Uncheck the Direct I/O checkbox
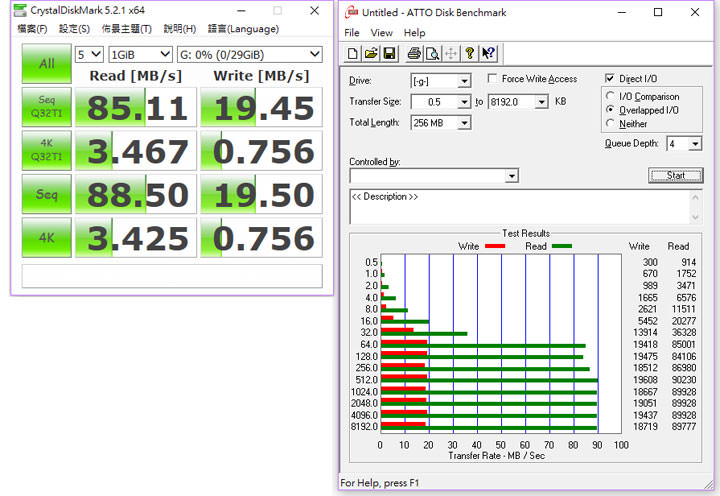This screenshot has width=720, height=496. tap(610, 79)
